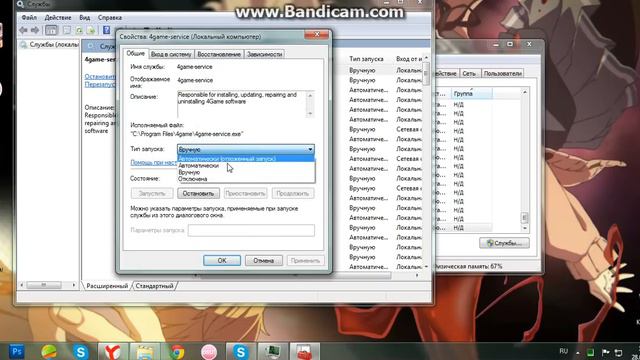Click the RU language indicator in tray

(564, 351)
